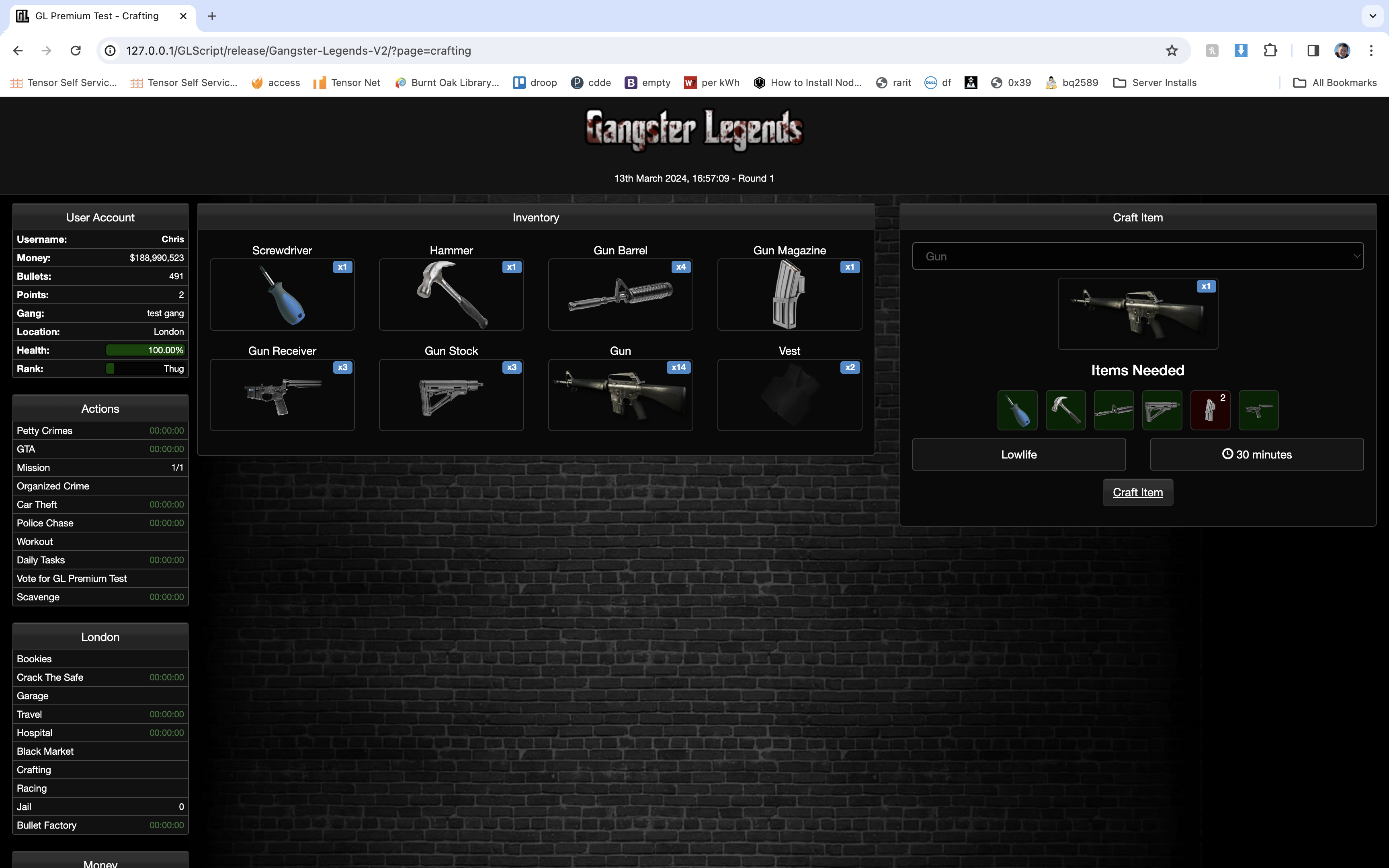Screen dimensions: 1389x868
Task: Open the Black Market link
Action: [x=45, y=751]
